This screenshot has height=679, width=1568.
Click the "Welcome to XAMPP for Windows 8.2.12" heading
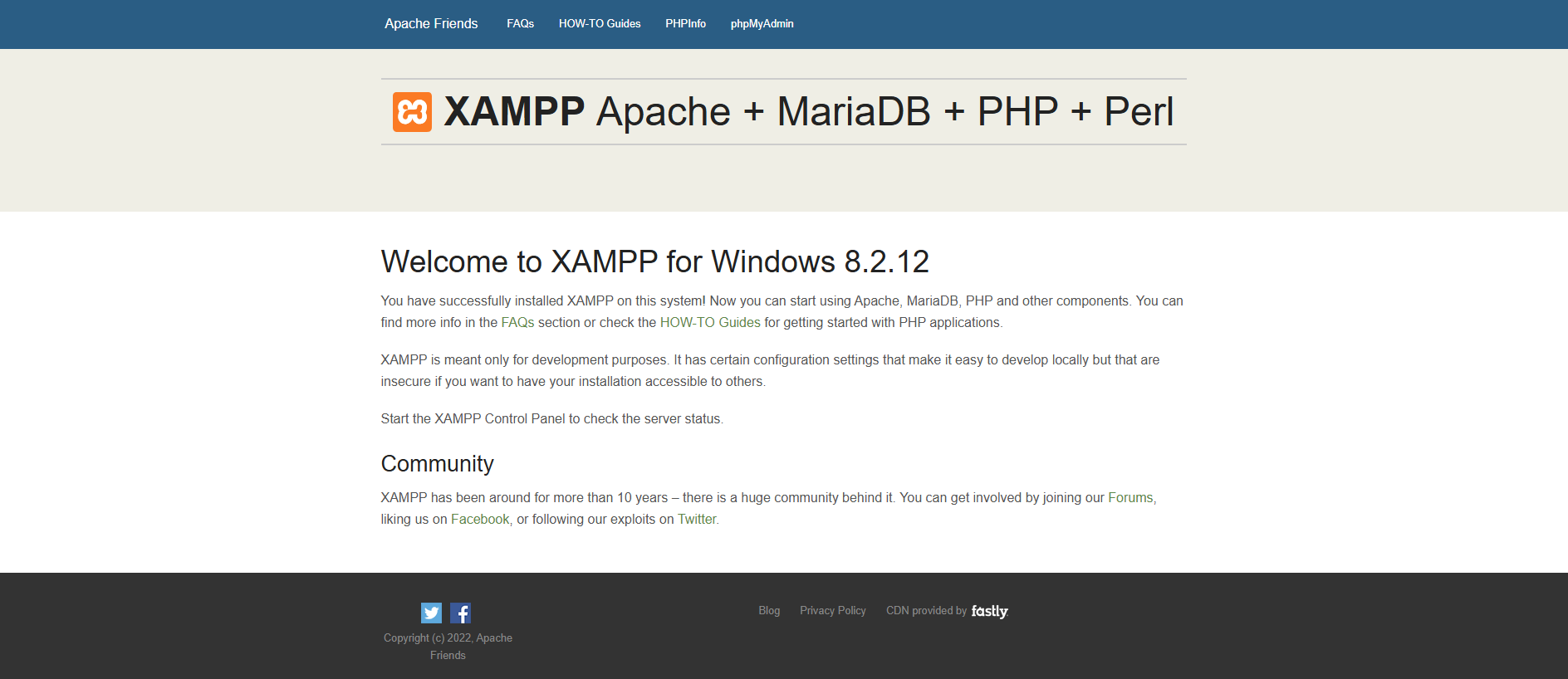654,261
